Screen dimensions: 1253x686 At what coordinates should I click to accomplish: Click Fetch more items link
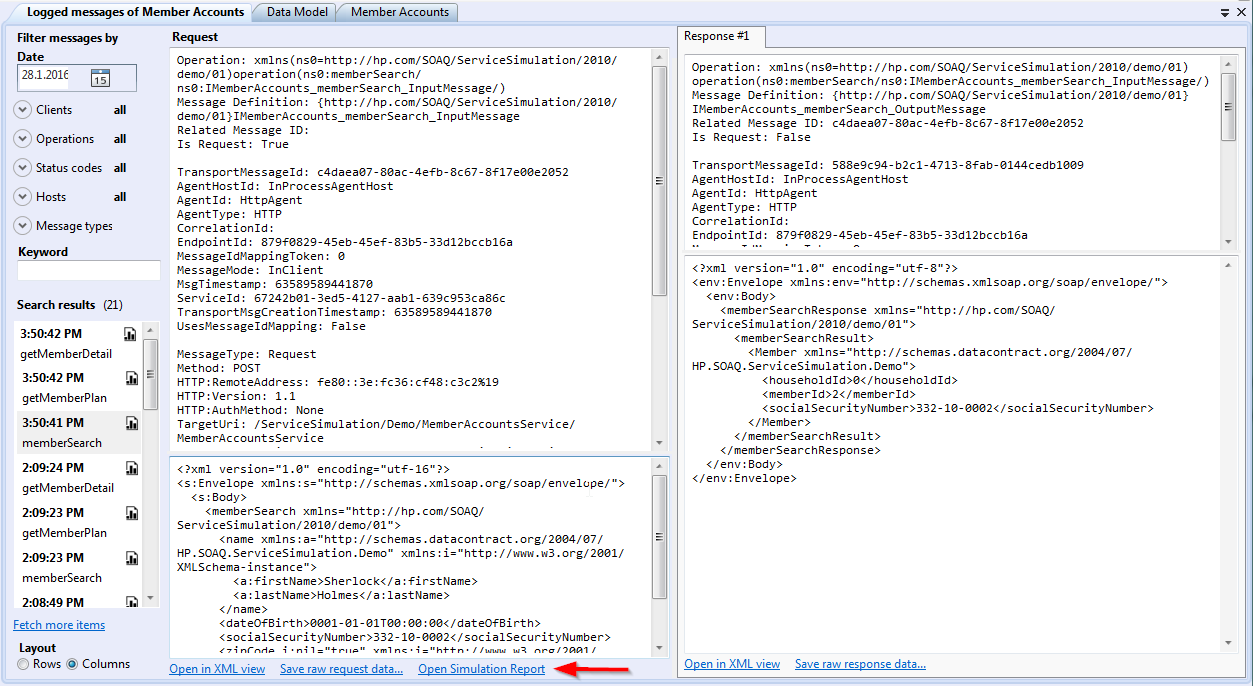pyautogui.click(x=59, y=625)
